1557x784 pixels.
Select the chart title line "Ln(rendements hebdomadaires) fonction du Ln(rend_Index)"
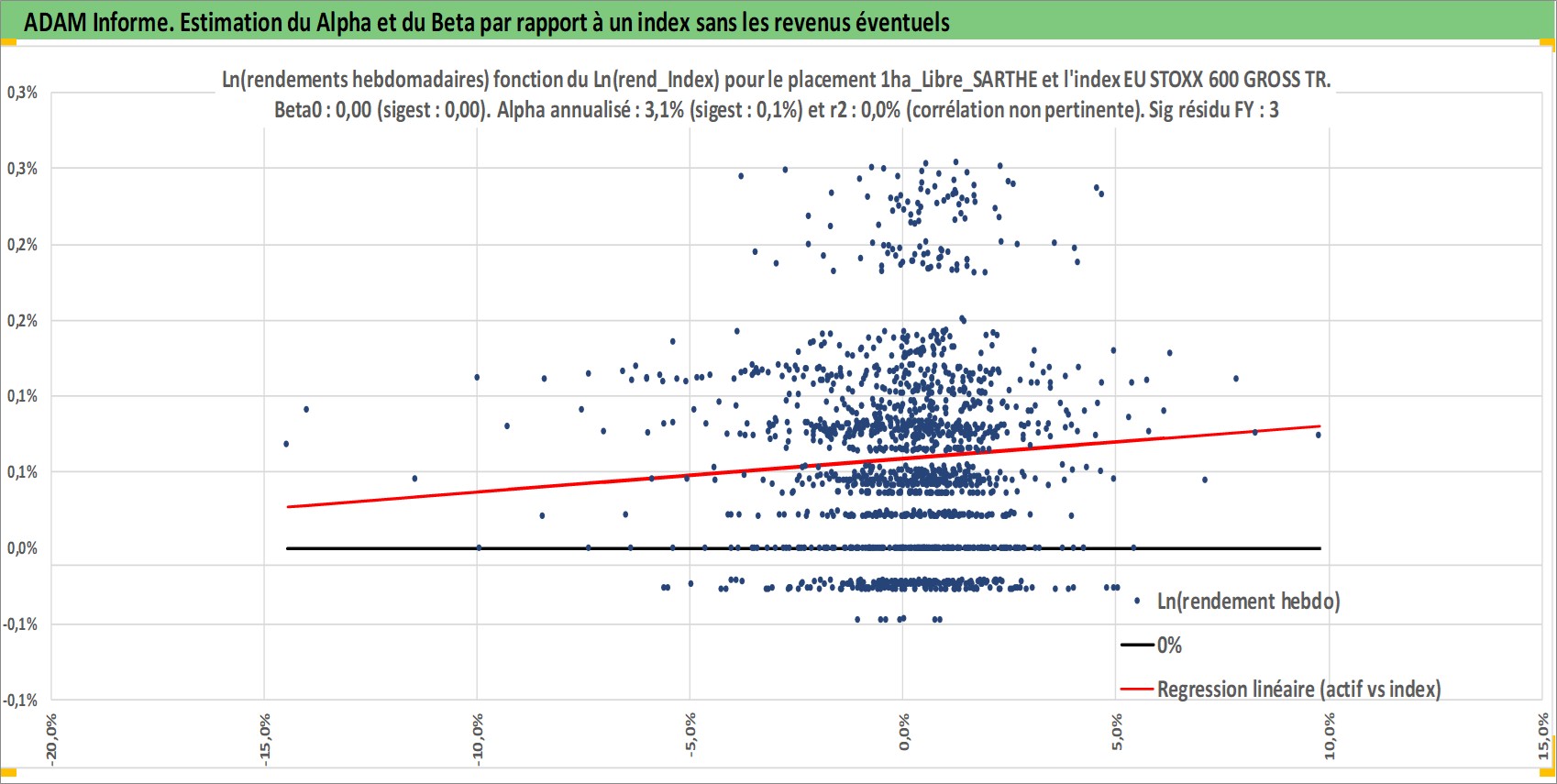coord(470,80)
